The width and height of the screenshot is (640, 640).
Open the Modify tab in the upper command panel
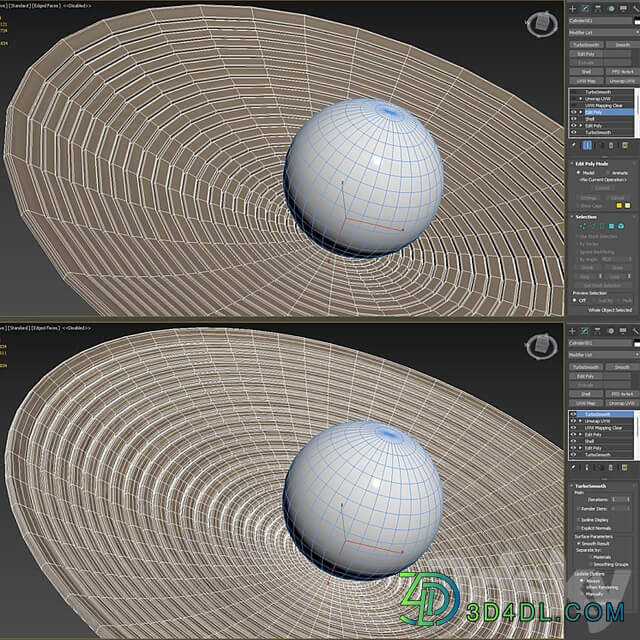[x=585, y=9]
